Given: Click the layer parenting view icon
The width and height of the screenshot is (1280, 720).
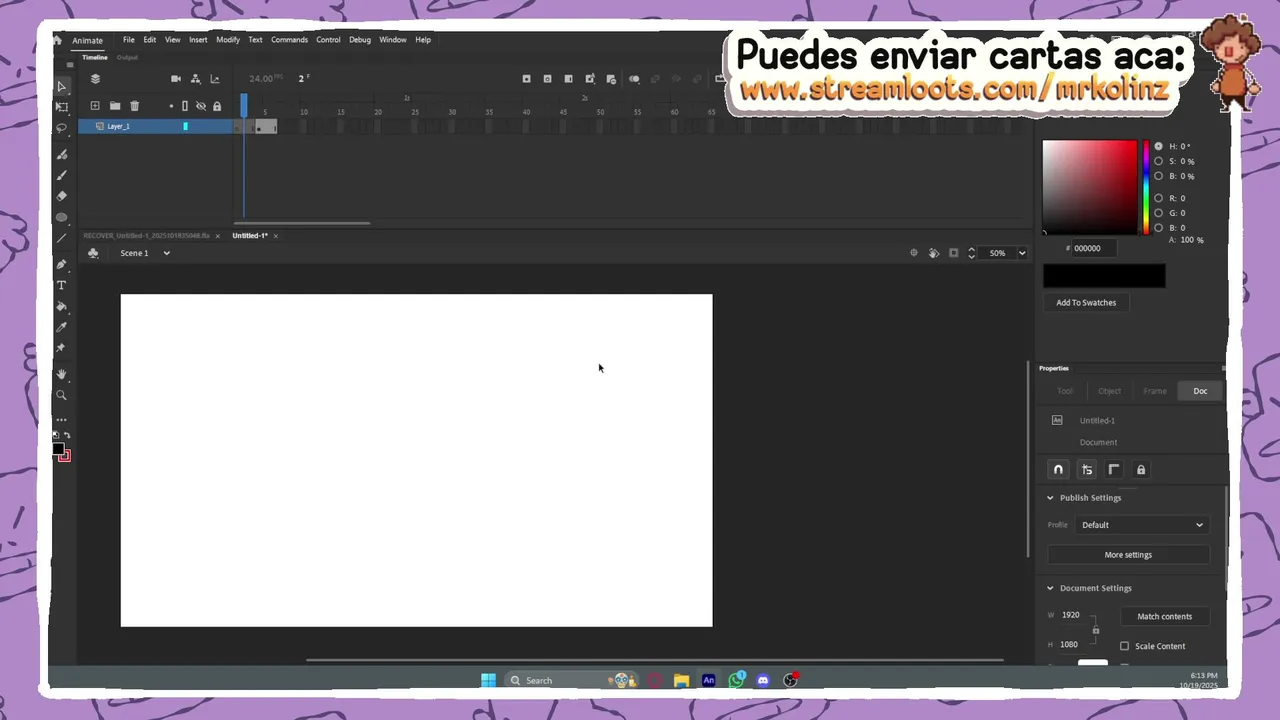Looking at the screenshot, I should [x=195, y=79].
